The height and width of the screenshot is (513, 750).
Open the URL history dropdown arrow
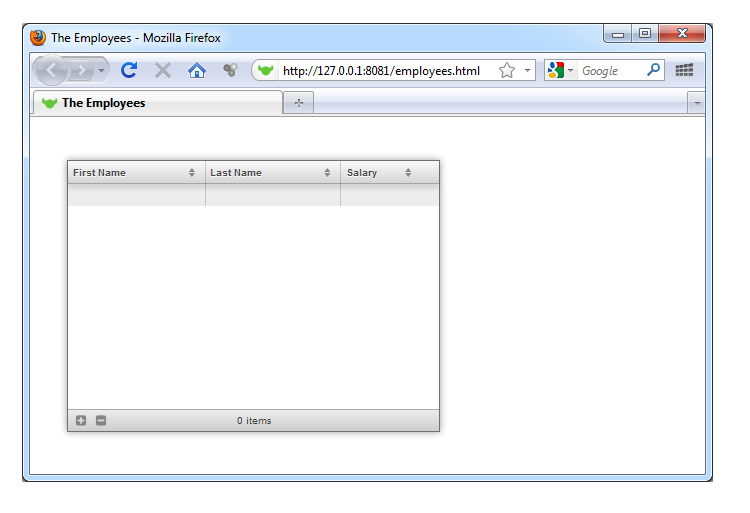click(527, 71)
